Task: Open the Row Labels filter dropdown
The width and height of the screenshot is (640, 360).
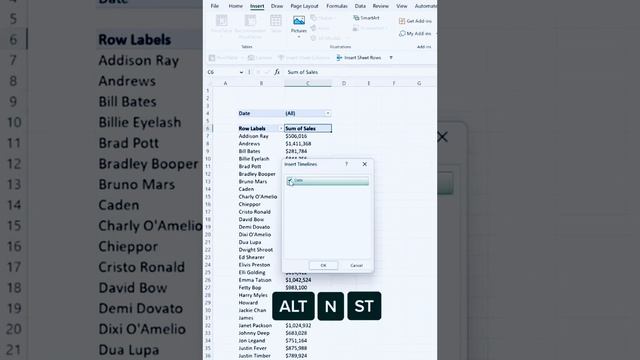Action: tap(281, 129)
